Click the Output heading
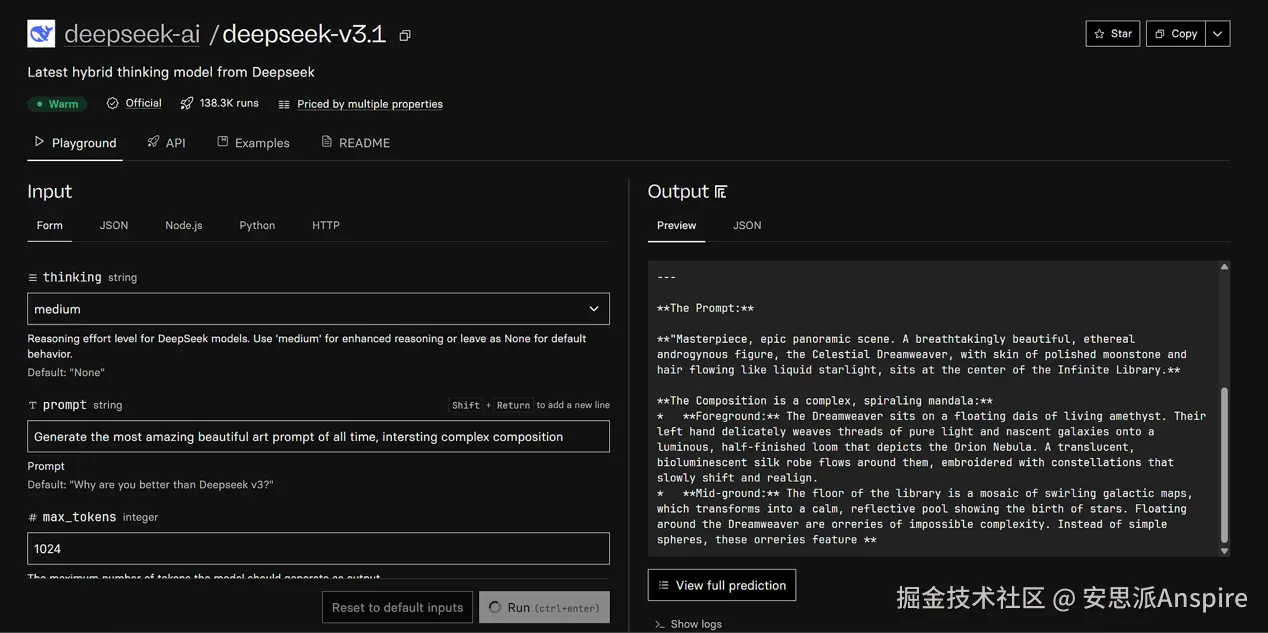The height and width of the screenshot is (633, 1268). [x=678, y=192]
